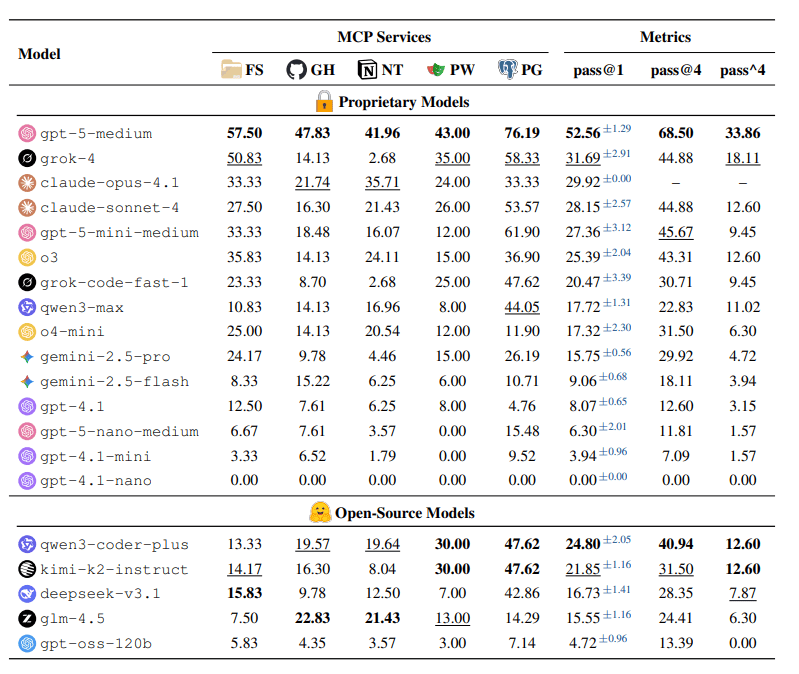Click the hugging face emoji by Open-Source Models
799x674 pixels.
click(320, 512)
